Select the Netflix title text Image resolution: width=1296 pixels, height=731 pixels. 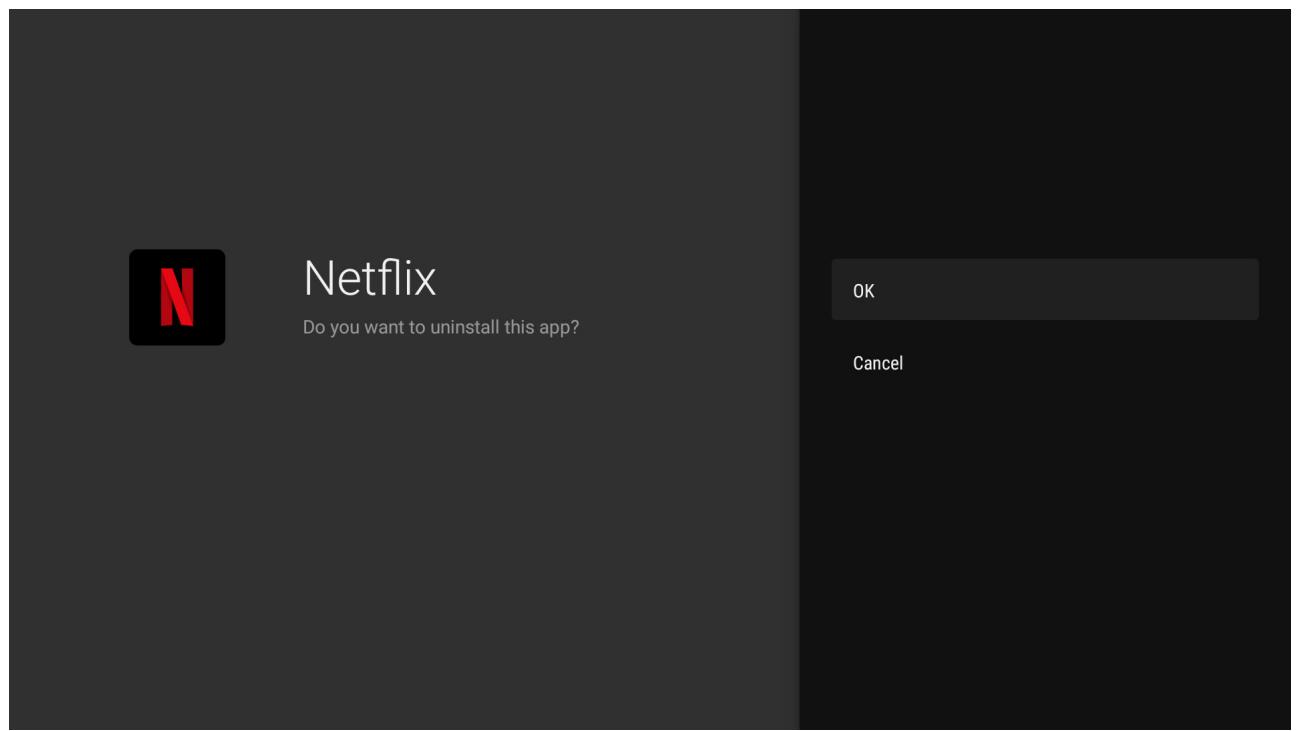(x=370, y=278)
